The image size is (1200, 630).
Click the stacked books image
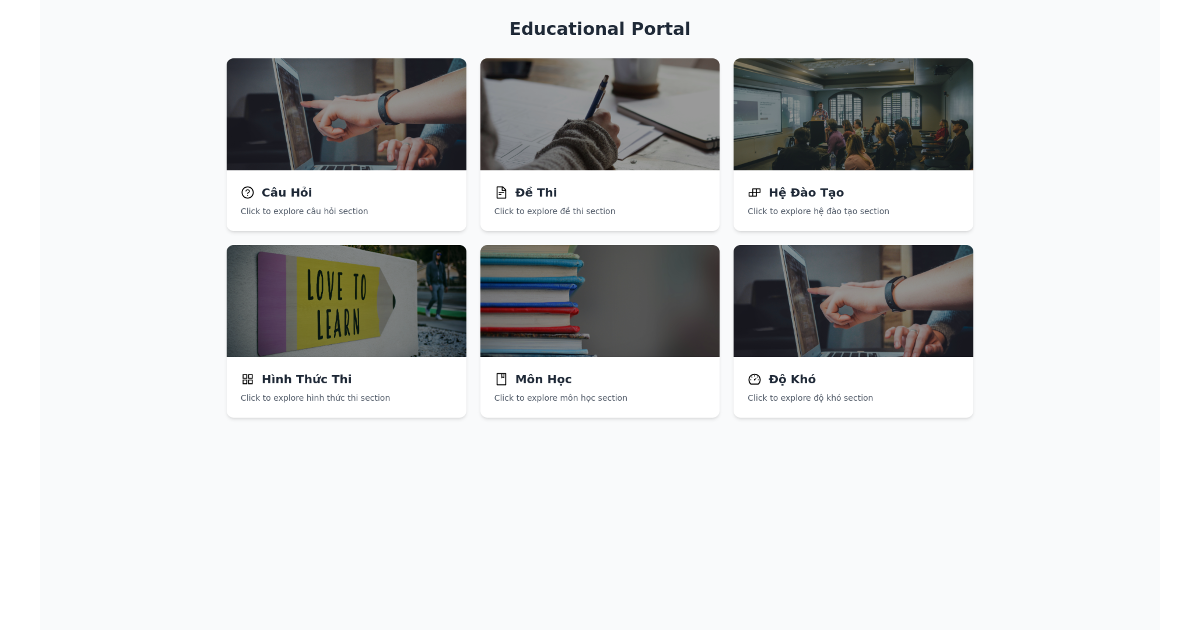[x=600, y=301]
